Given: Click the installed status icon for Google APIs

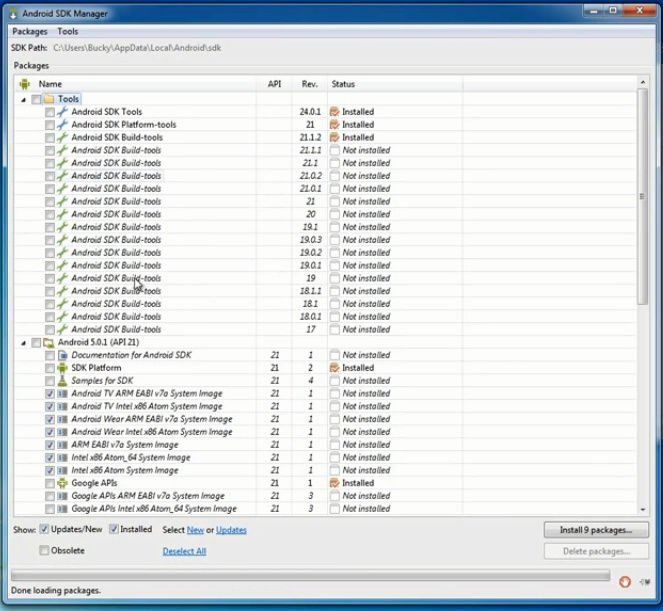Looking at the screenshot, I should (x=334, y=483).
